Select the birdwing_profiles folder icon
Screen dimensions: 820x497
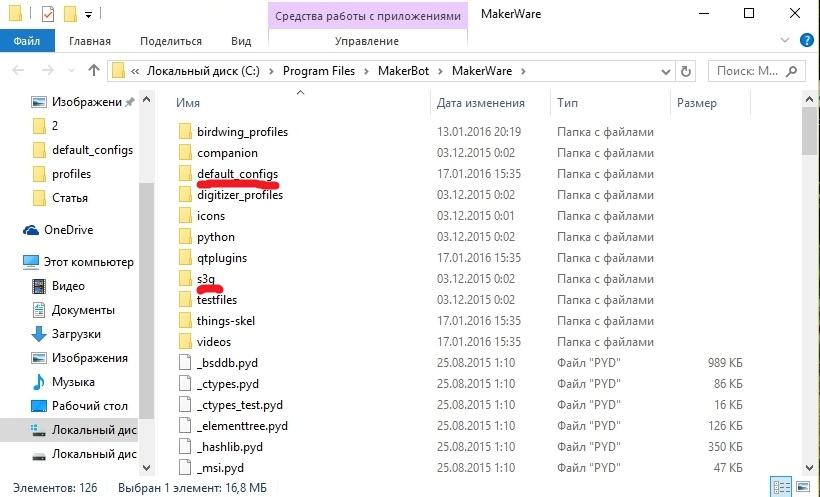click(185, 132)
